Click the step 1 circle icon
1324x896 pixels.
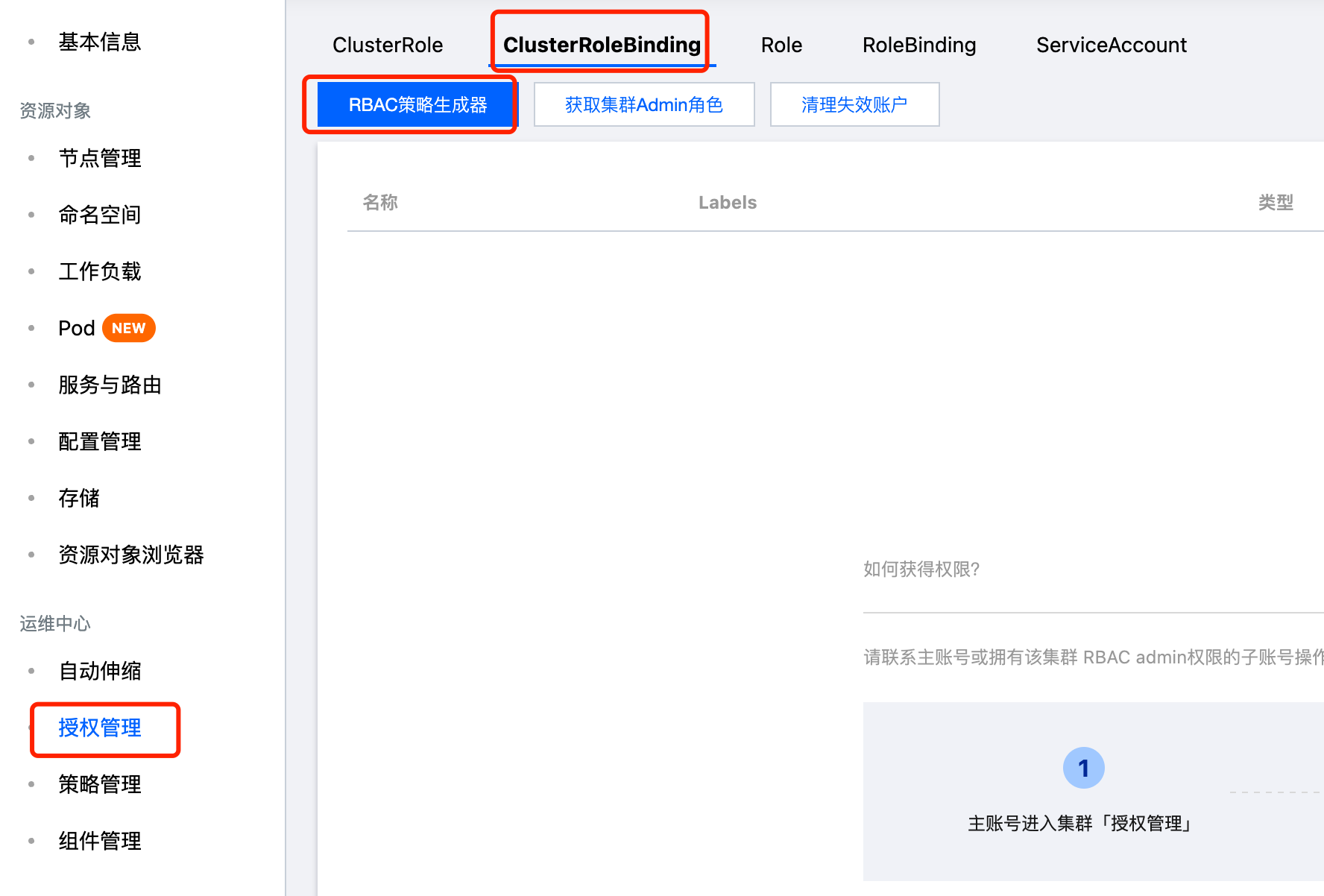point(1083,768)
